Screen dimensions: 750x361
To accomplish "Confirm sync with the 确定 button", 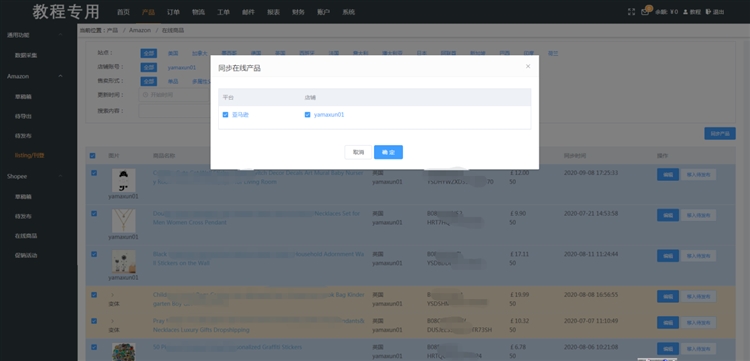I will click(388, 152).
